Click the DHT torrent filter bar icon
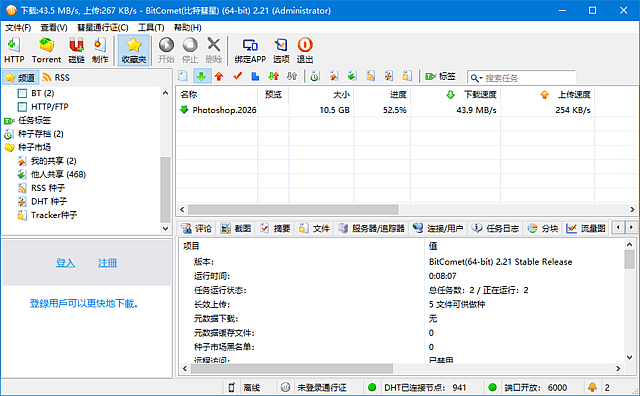This screenshot has width=640, height=396. (389, 76)
